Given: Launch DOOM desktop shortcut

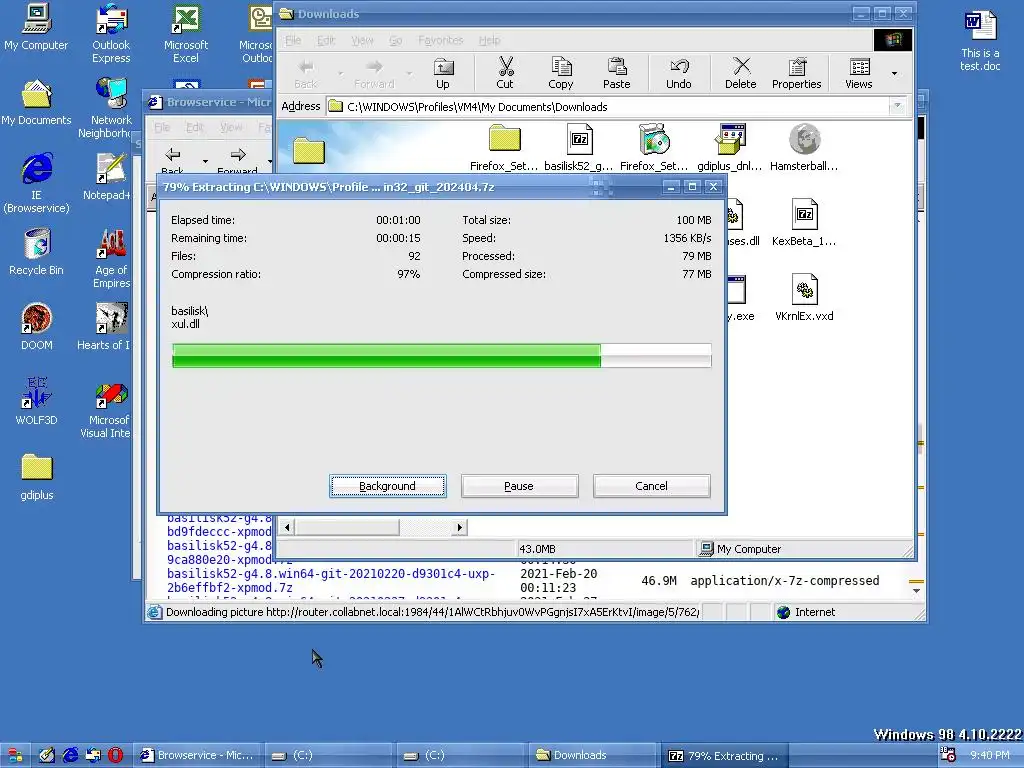Looking at the screenshot, I should coord(37,327).
